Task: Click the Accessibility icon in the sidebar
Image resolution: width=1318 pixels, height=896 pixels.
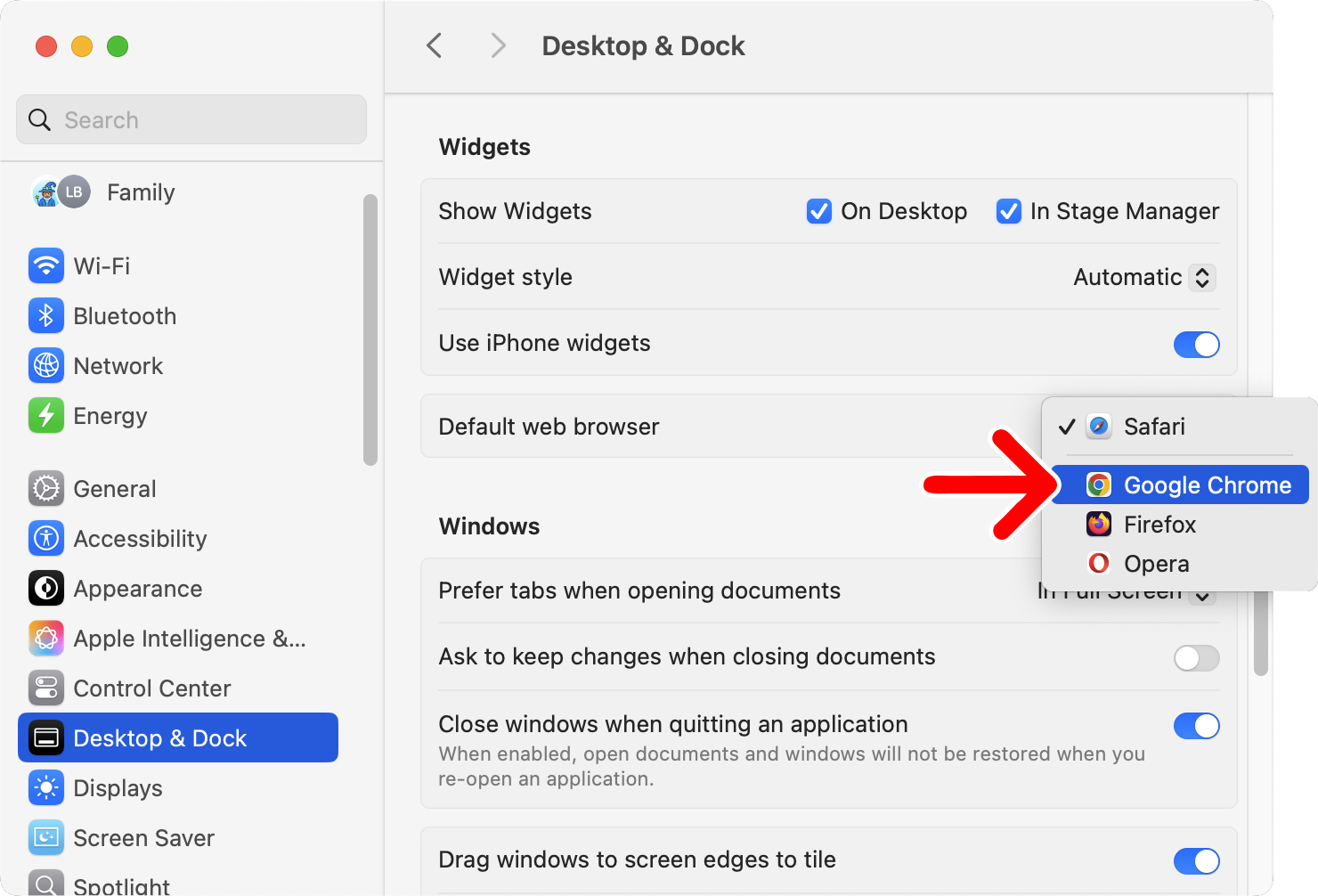Action: (x=46, y=538)
